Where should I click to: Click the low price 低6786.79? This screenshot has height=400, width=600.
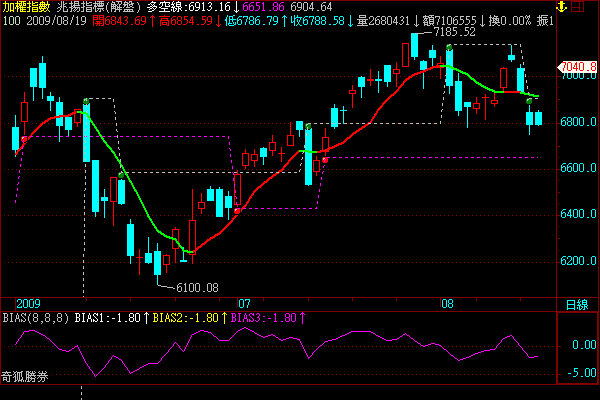(x=252, y=21)
